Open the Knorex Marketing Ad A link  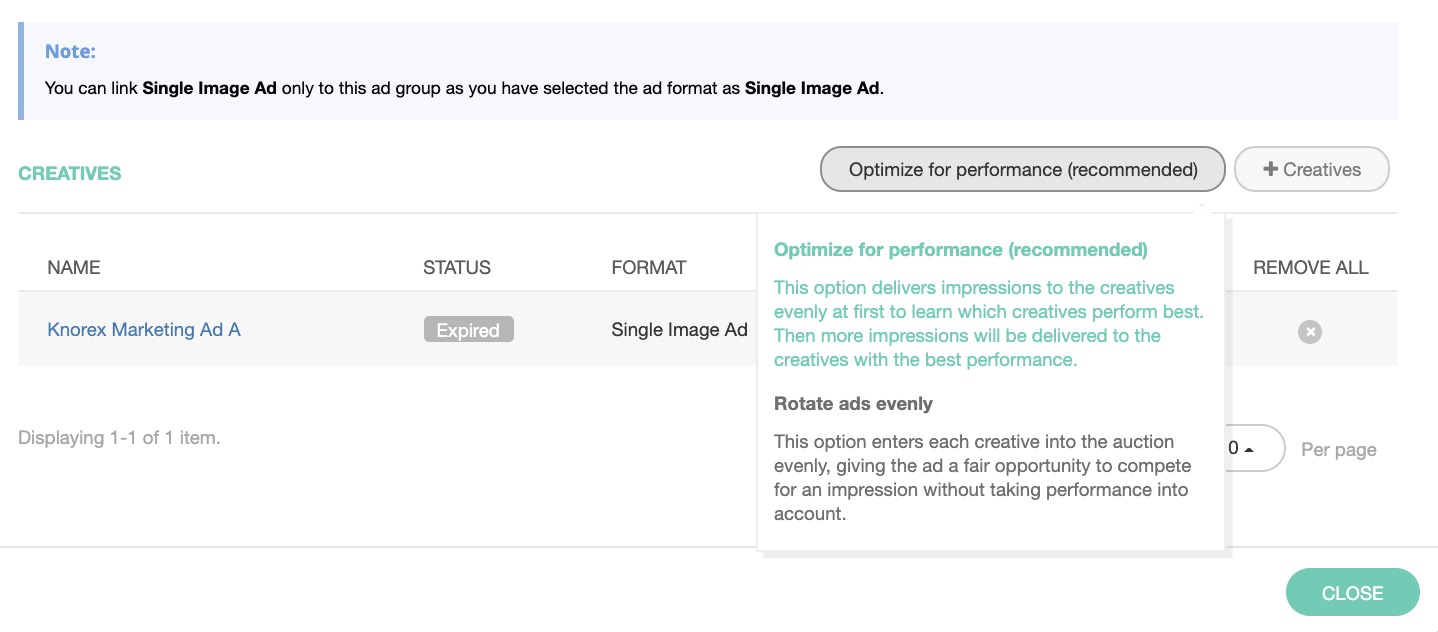pos(144,329)
